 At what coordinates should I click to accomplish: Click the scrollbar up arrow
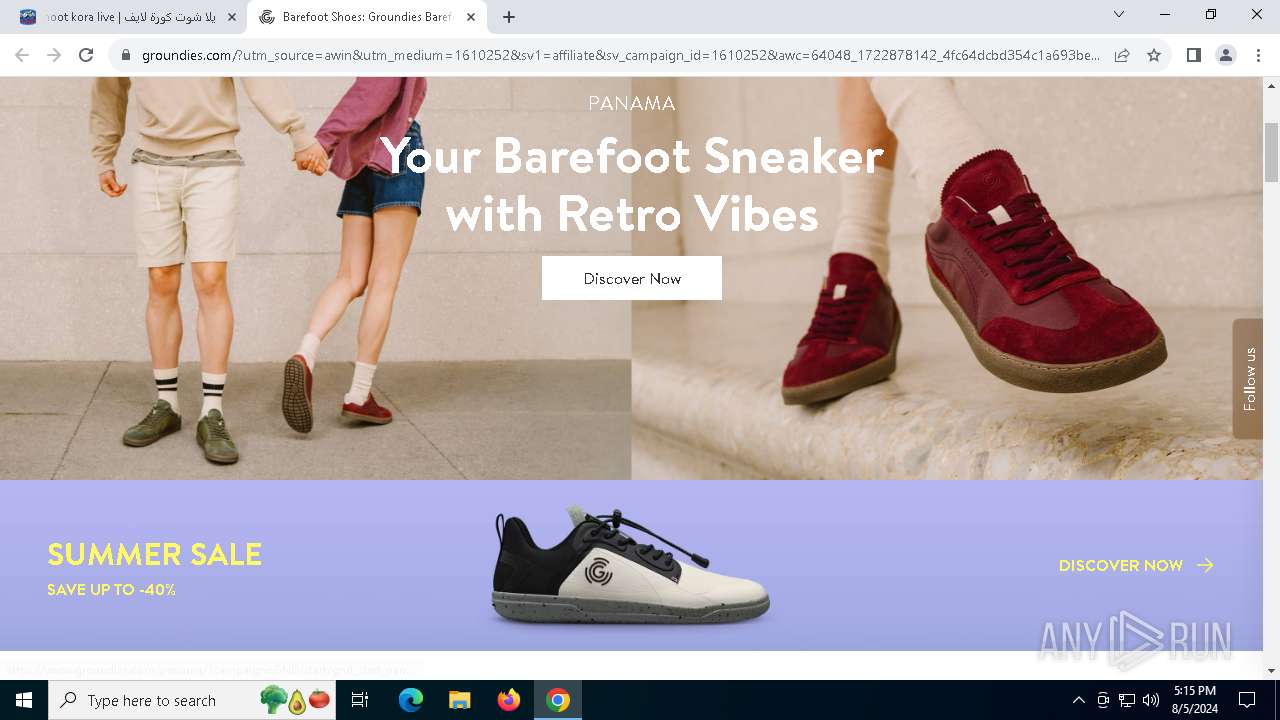1271,85
